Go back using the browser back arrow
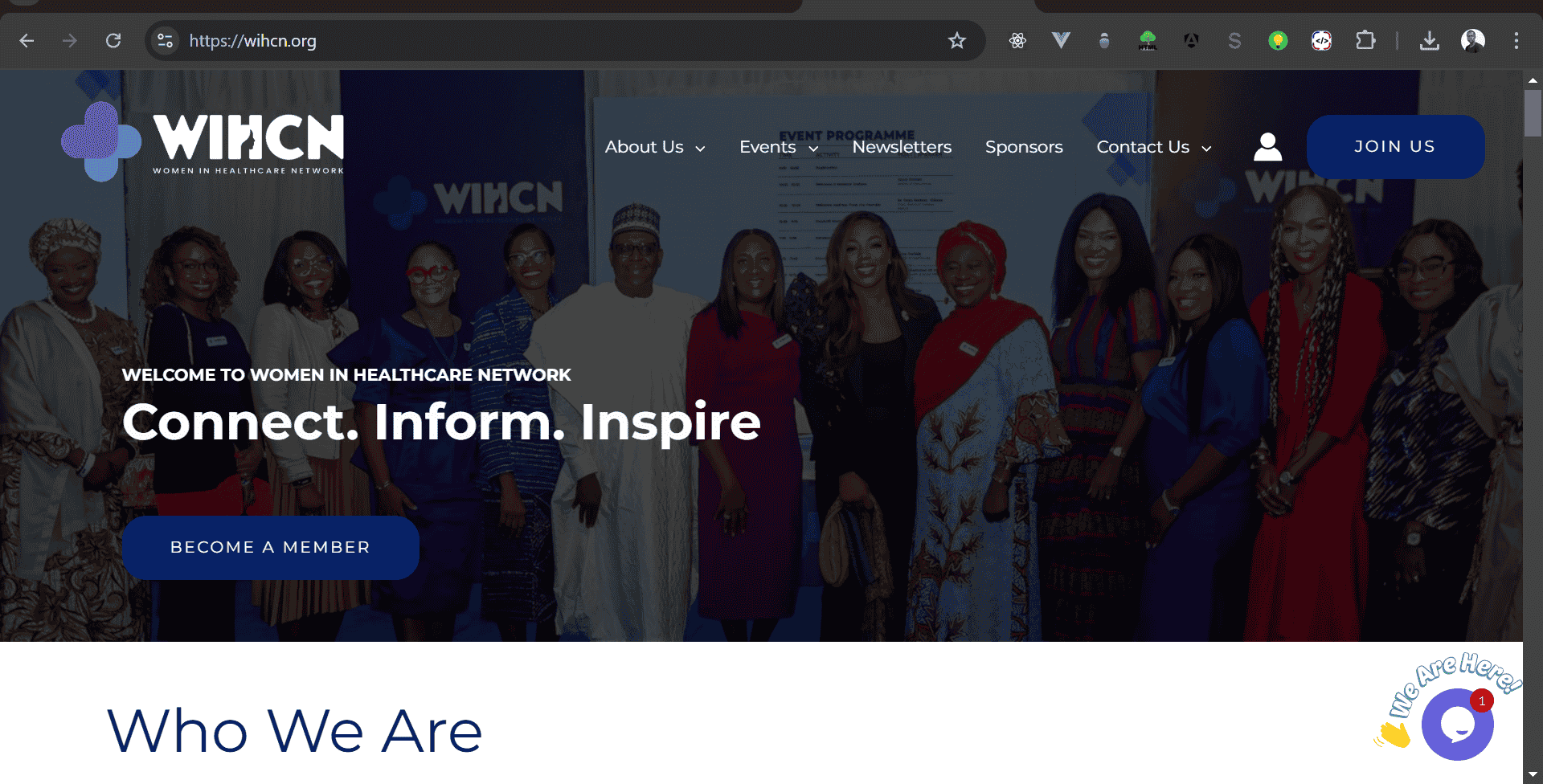The width and height of the screenshot is (1543, 784). click(27, 40)
